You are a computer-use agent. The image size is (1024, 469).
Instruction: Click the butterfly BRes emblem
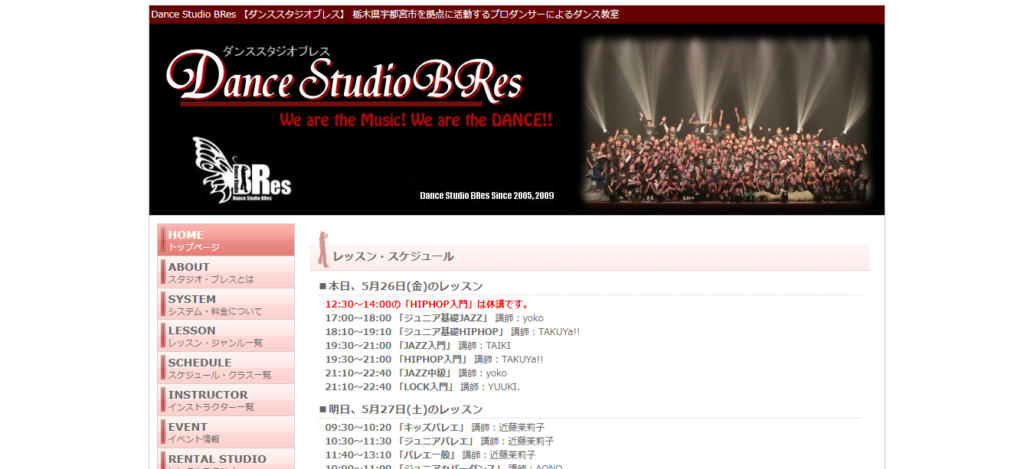coord(242,170)
